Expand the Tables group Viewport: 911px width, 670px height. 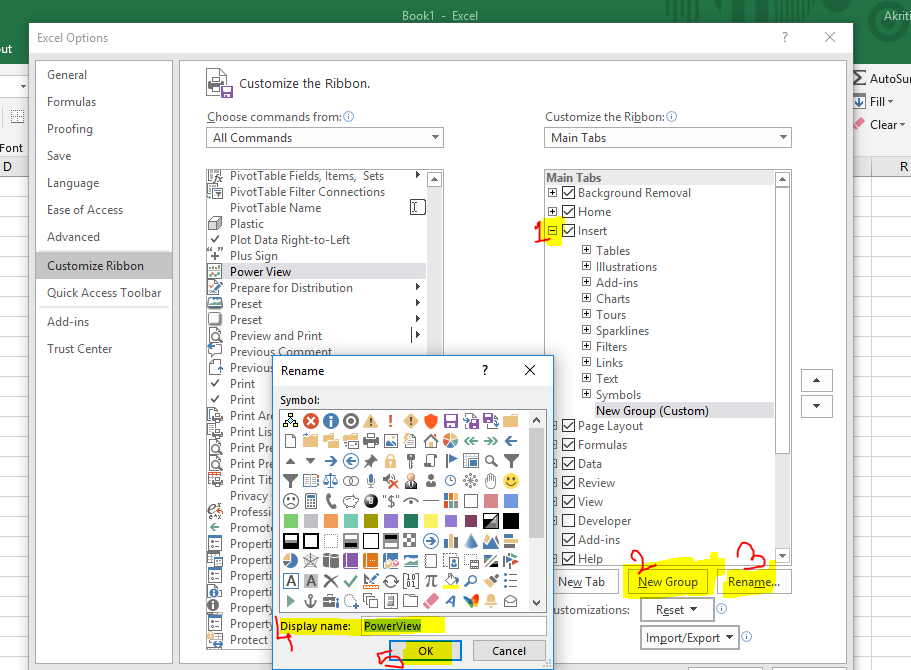click(587, 250)
